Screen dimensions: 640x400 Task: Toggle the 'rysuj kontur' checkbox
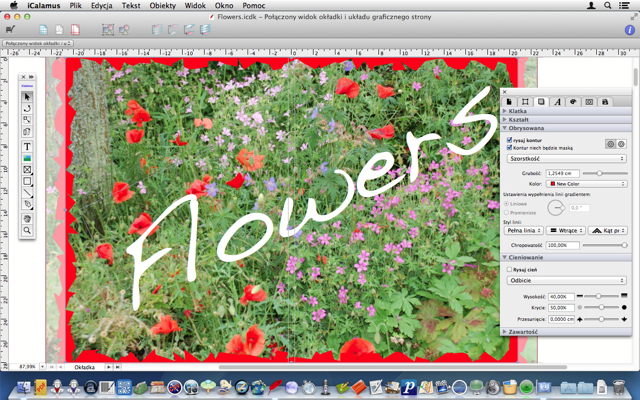click(x=509, y=140)
